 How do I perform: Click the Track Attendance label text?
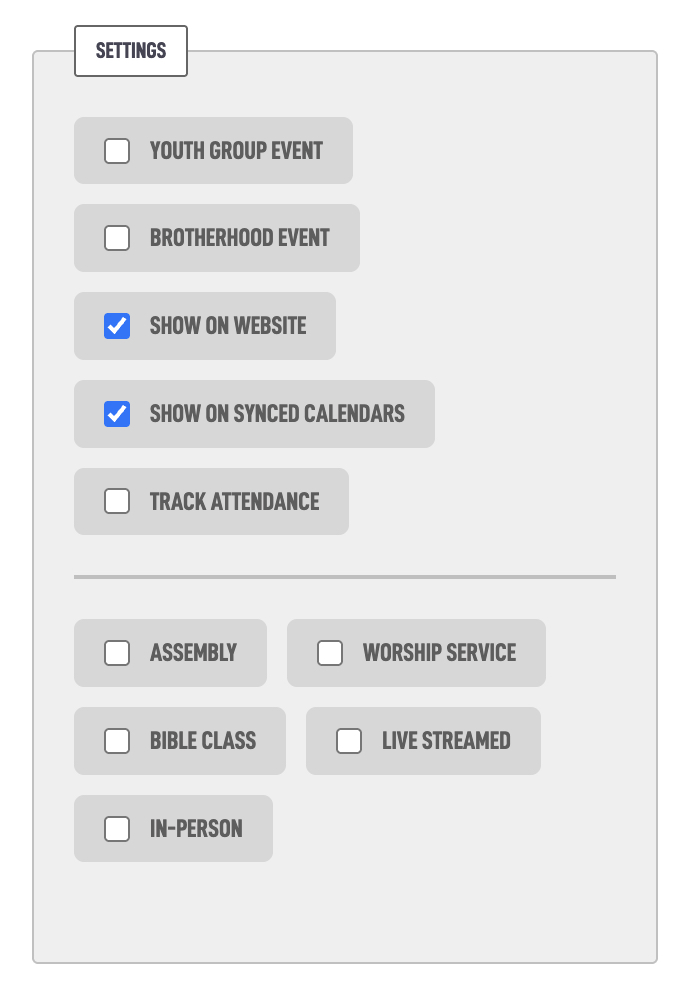(235, 501)
